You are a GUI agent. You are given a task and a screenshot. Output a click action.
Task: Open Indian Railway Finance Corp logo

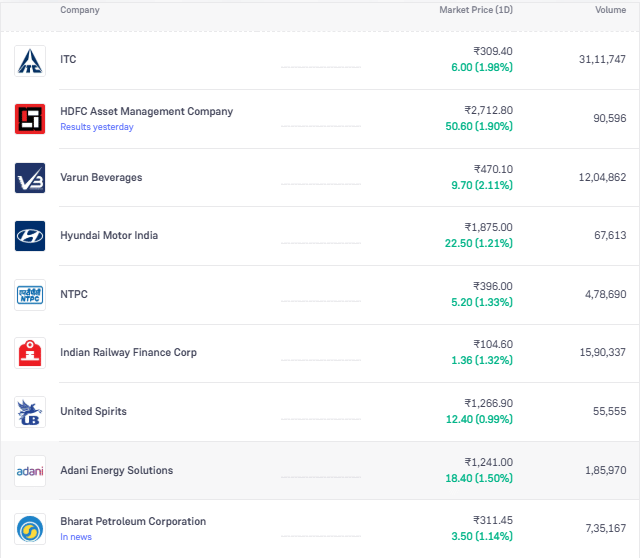[x=30, y=353]
